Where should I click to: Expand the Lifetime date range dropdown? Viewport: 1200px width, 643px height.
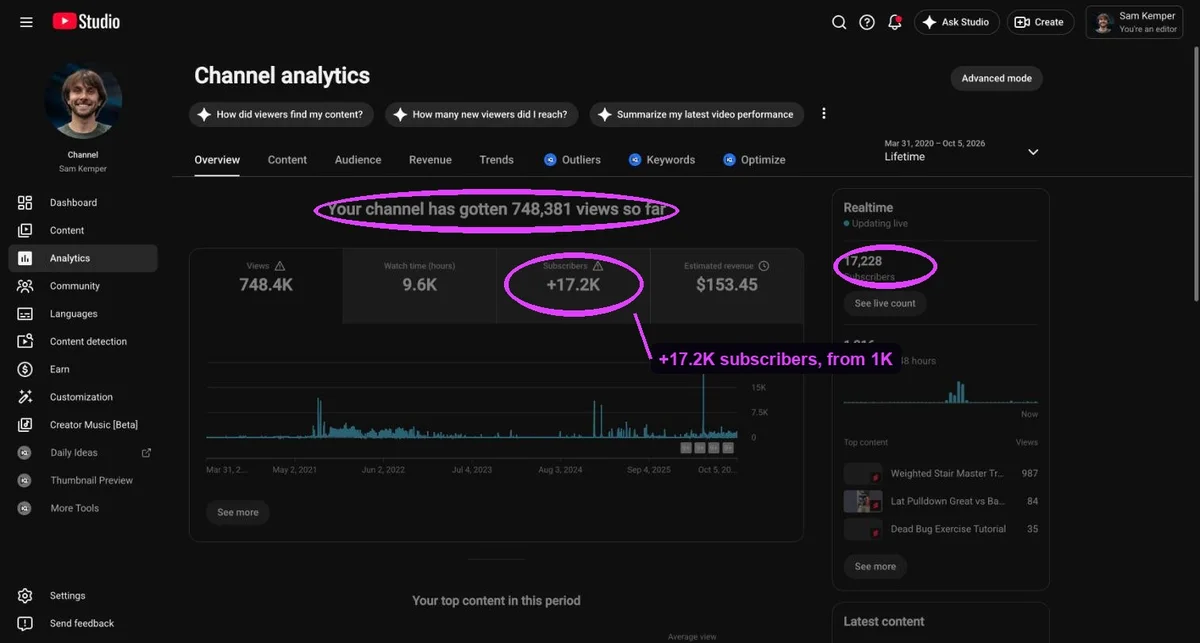1033,152
